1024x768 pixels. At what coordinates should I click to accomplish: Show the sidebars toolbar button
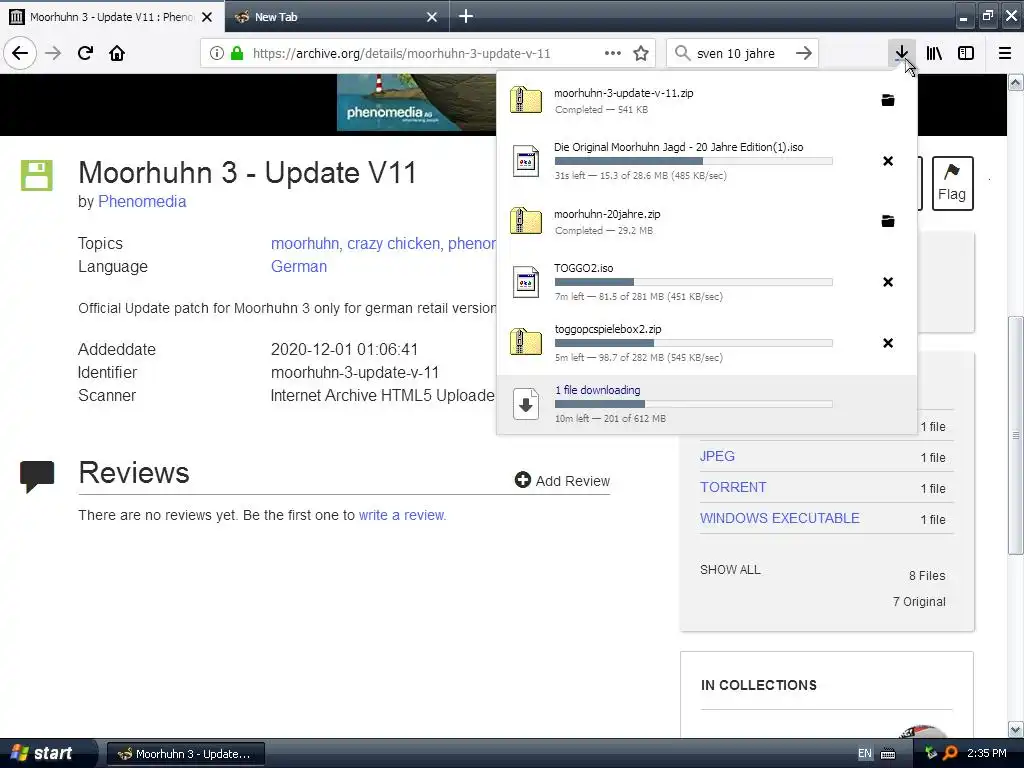click(x=966, y=53)
